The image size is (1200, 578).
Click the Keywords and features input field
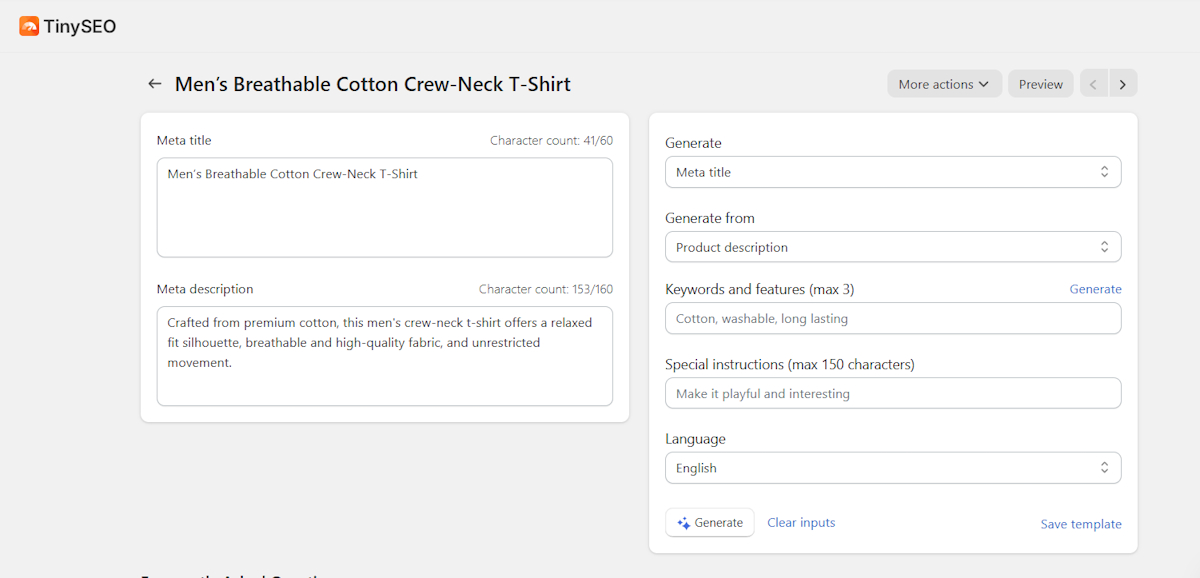pyautogui.click(x=892, y=319)
